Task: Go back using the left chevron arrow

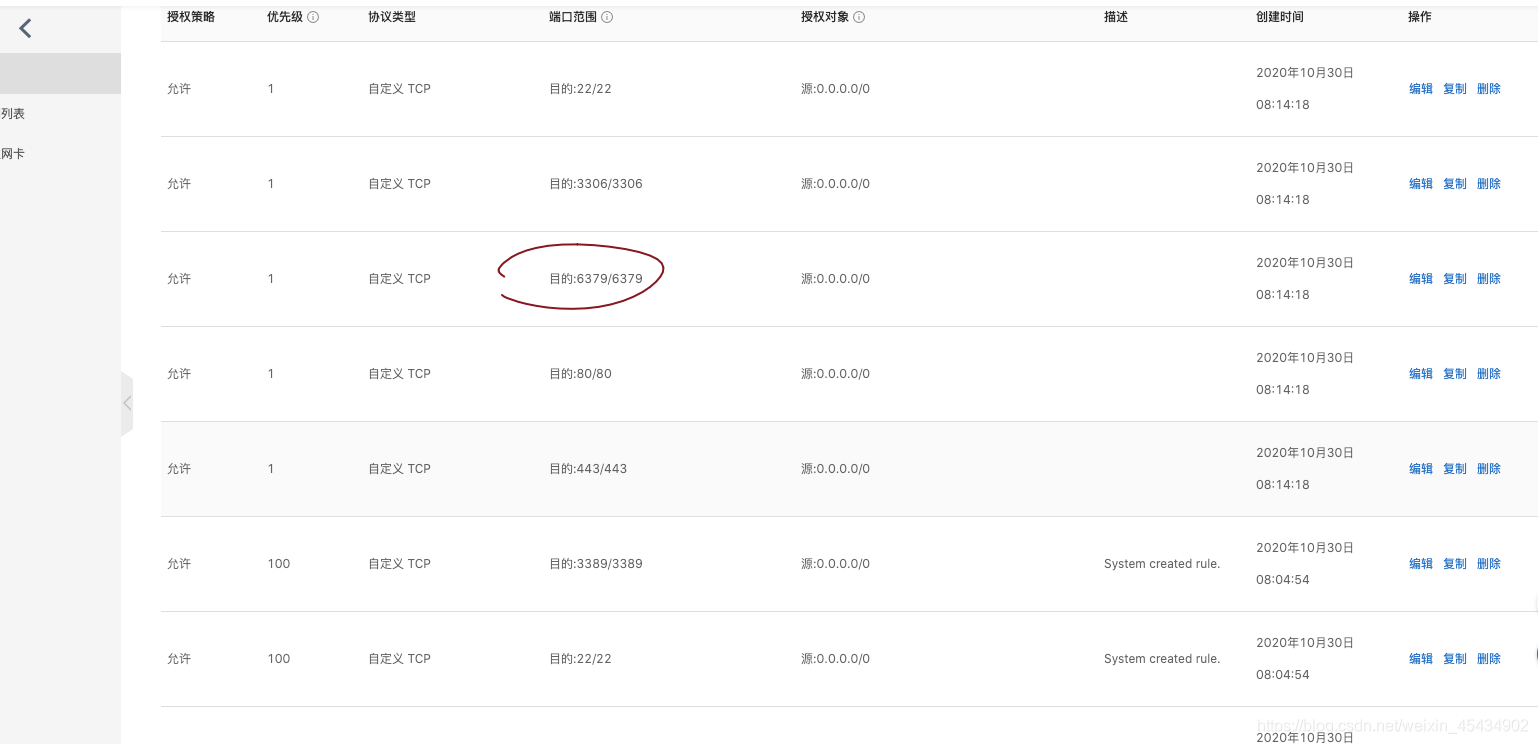Action: click(x=26, y=29)
